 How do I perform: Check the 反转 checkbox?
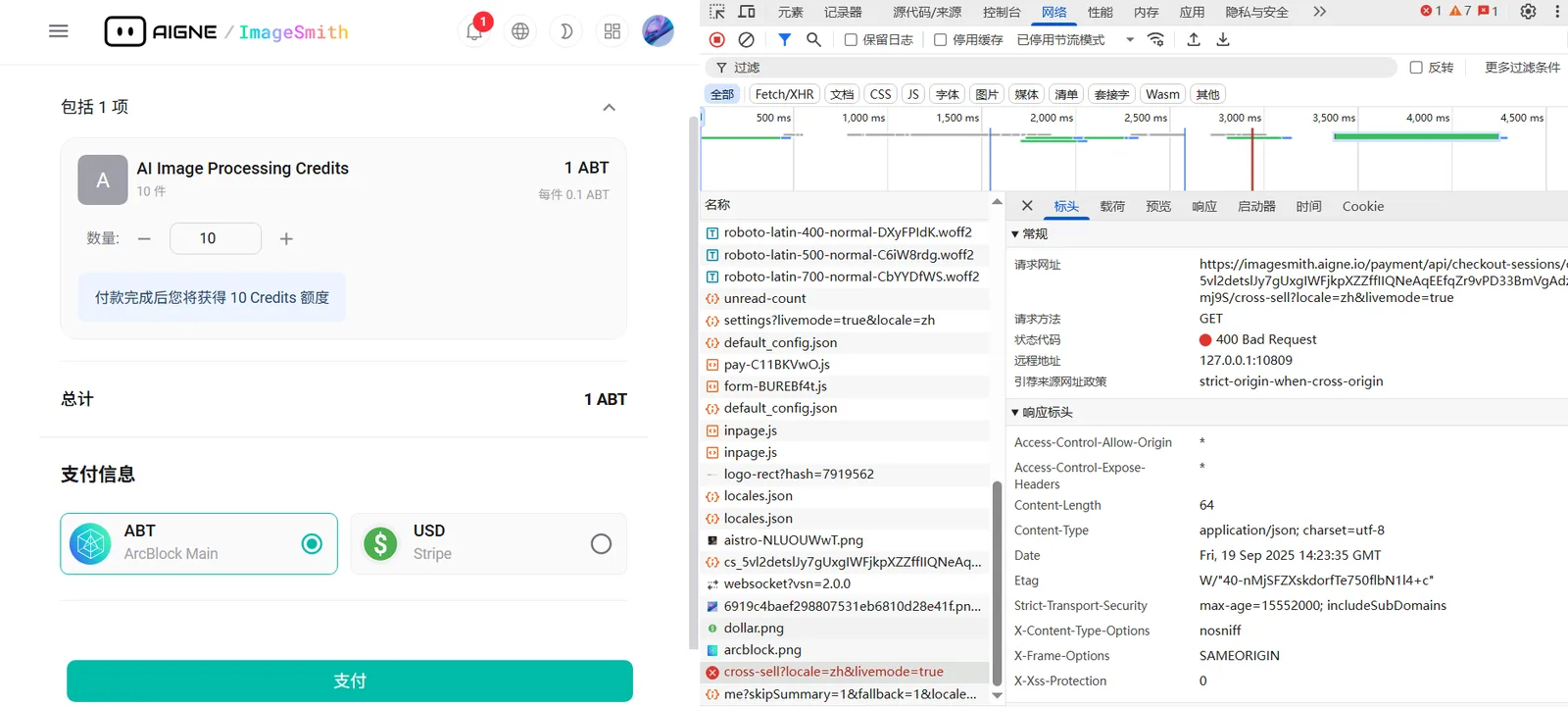click(1416, 68)
